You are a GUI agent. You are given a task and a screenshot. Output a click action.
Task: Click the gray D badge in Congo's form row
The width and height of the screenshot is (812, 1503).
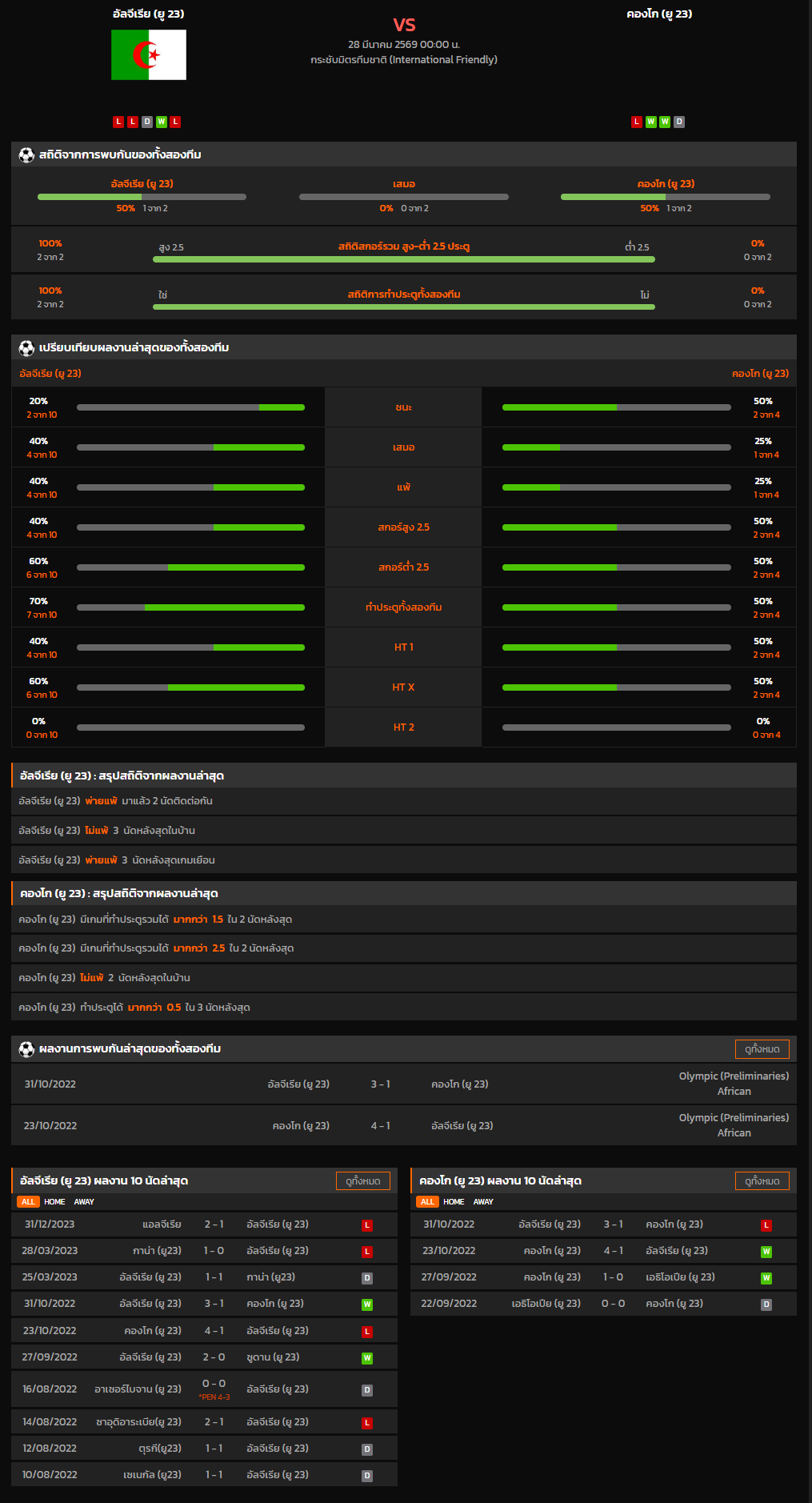[679, 122]
